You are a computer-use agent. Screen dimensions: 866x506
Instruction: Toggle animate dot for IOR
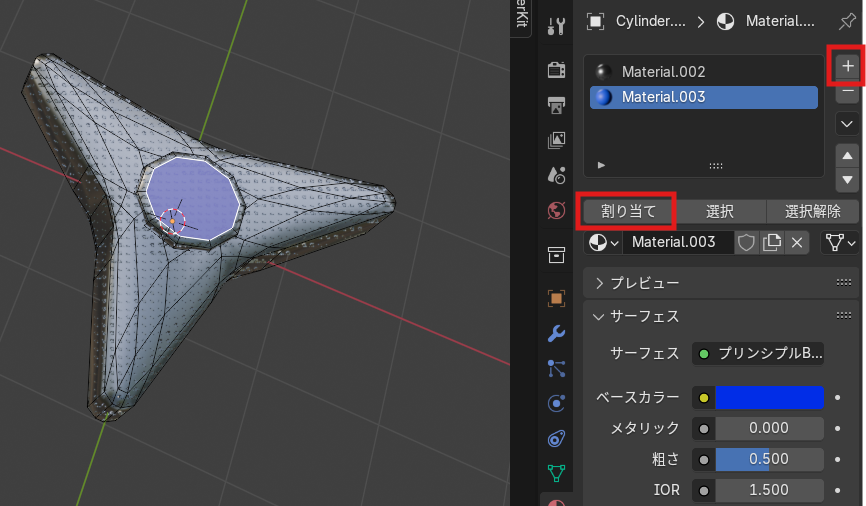click(x=838, y=491)
